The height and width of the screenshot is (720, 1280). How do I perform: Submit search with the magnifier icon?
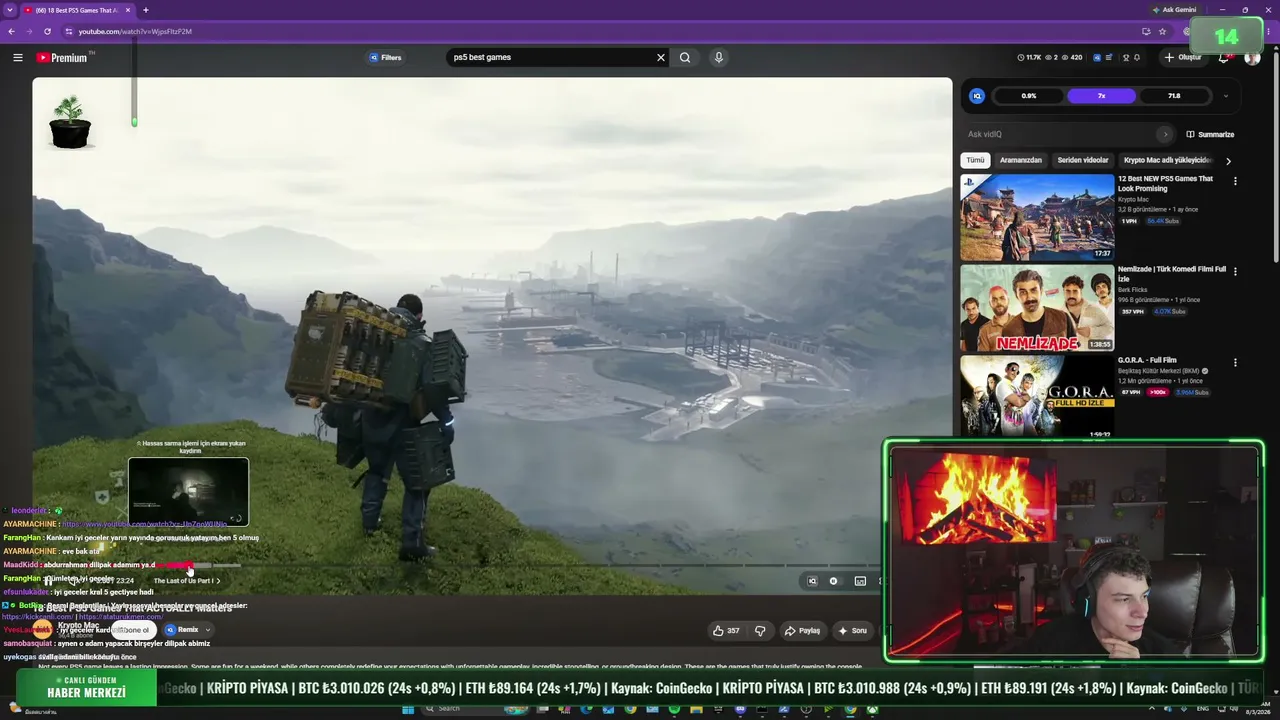[x=685, y=57]
